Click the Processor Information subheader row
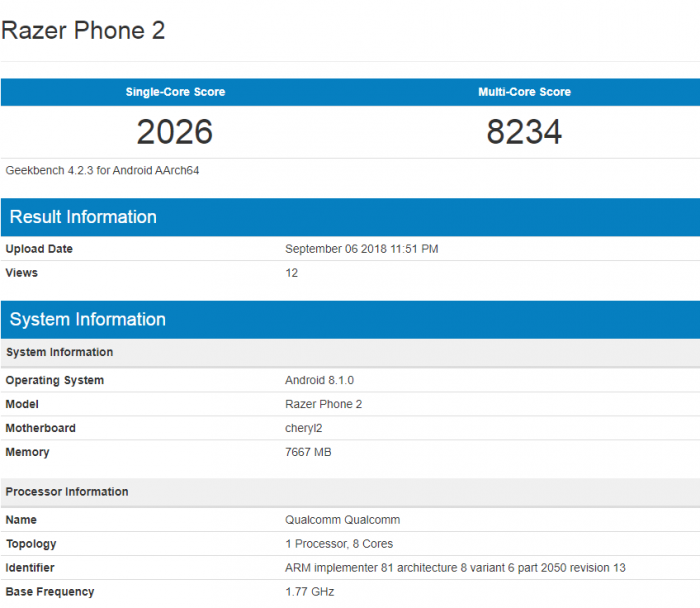Viewport: 700px width, 608px height. tap(66, 492)
